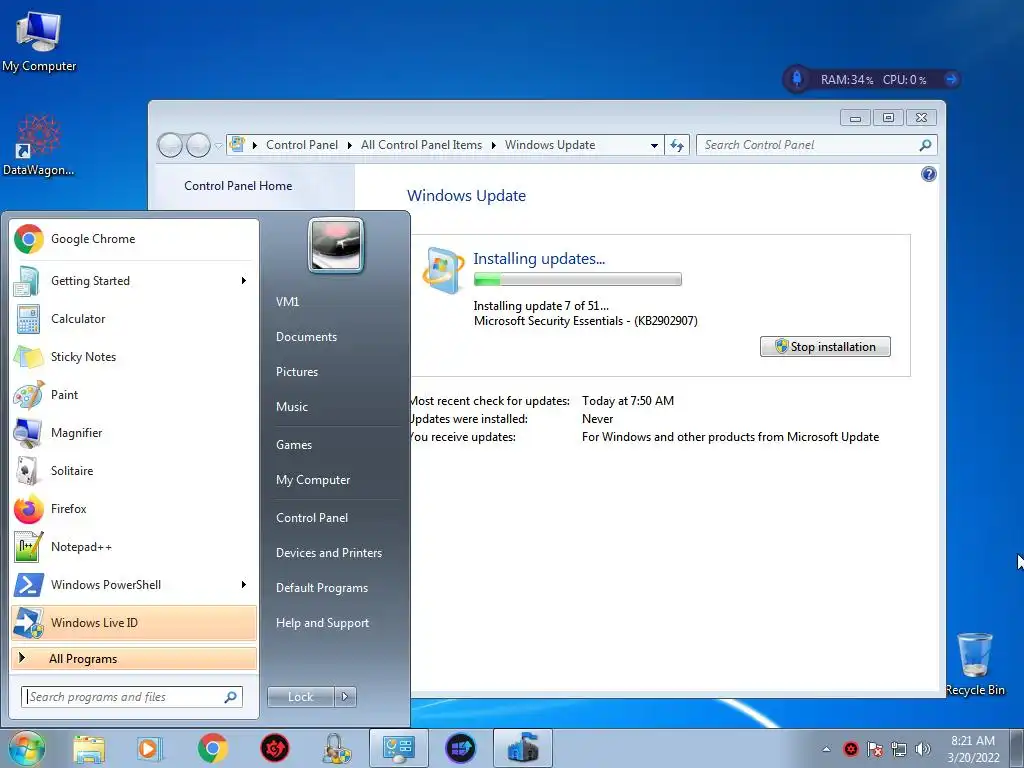Screen dimensions: 1024x768
Task: Launch Firefox from the Start menu
Action: (x=134, y=508)
